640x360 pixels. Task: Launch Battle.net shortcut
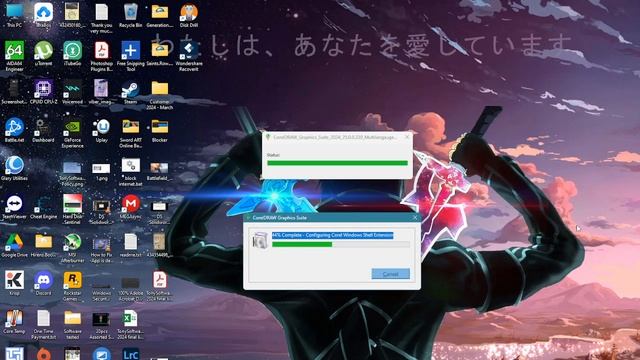(14, 130)
